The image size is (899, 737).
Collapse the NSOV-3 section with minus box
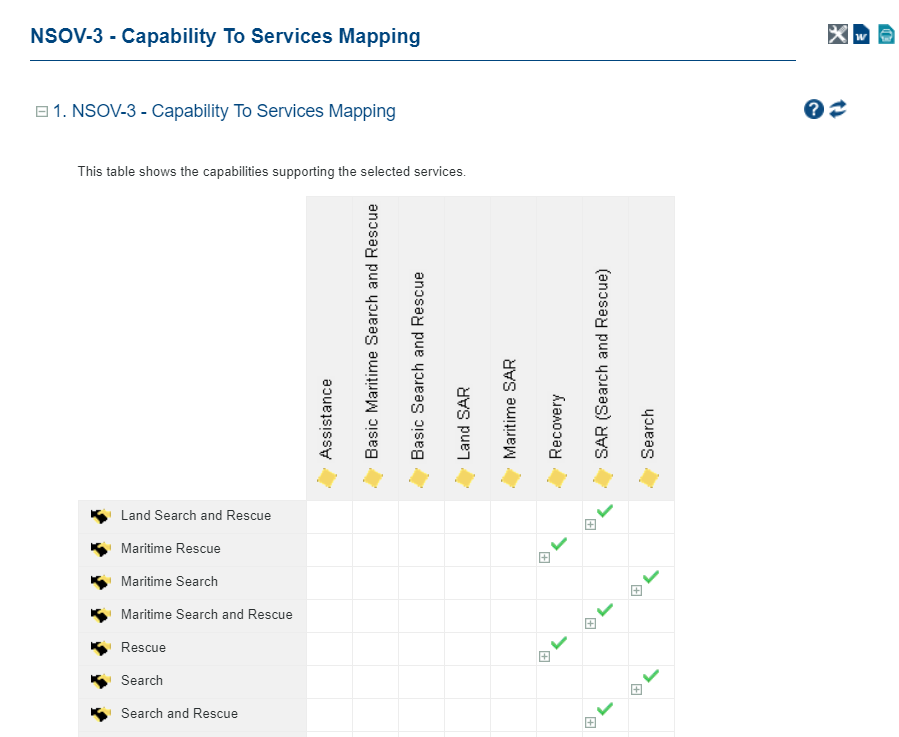[x=42, y=112]
